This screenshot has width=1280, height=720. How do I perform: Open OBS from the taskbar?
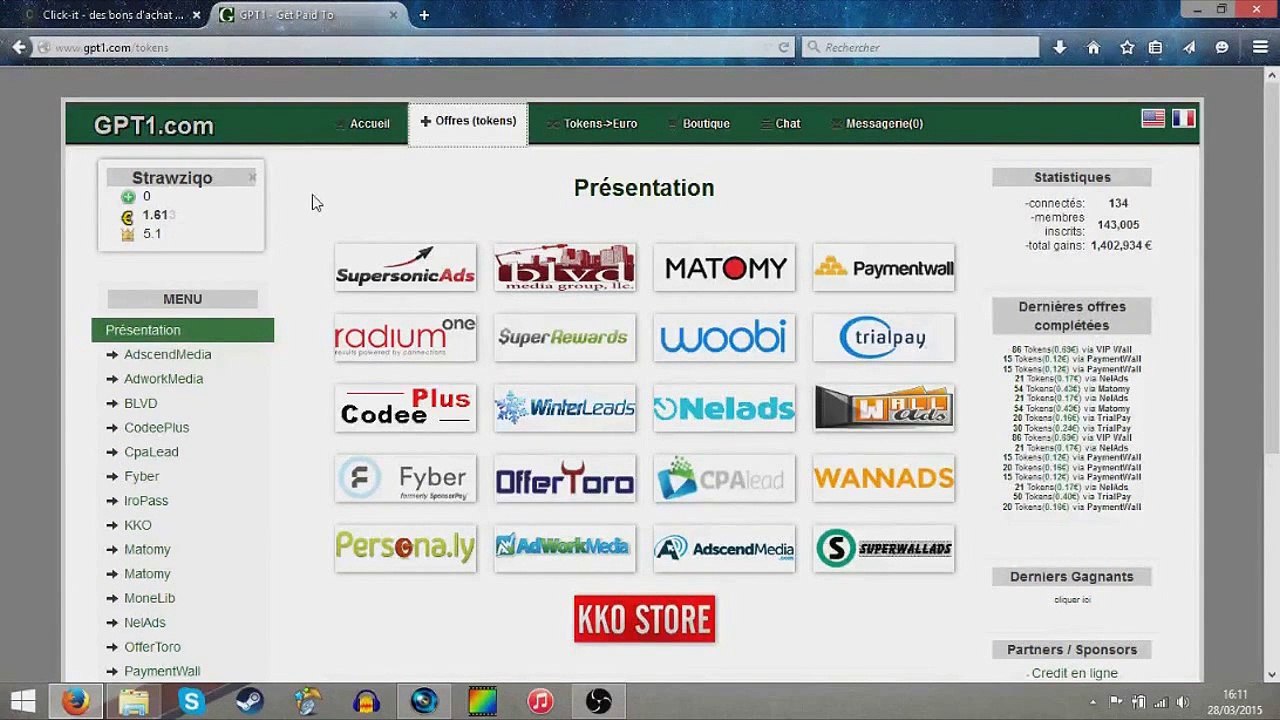[598, 701]
